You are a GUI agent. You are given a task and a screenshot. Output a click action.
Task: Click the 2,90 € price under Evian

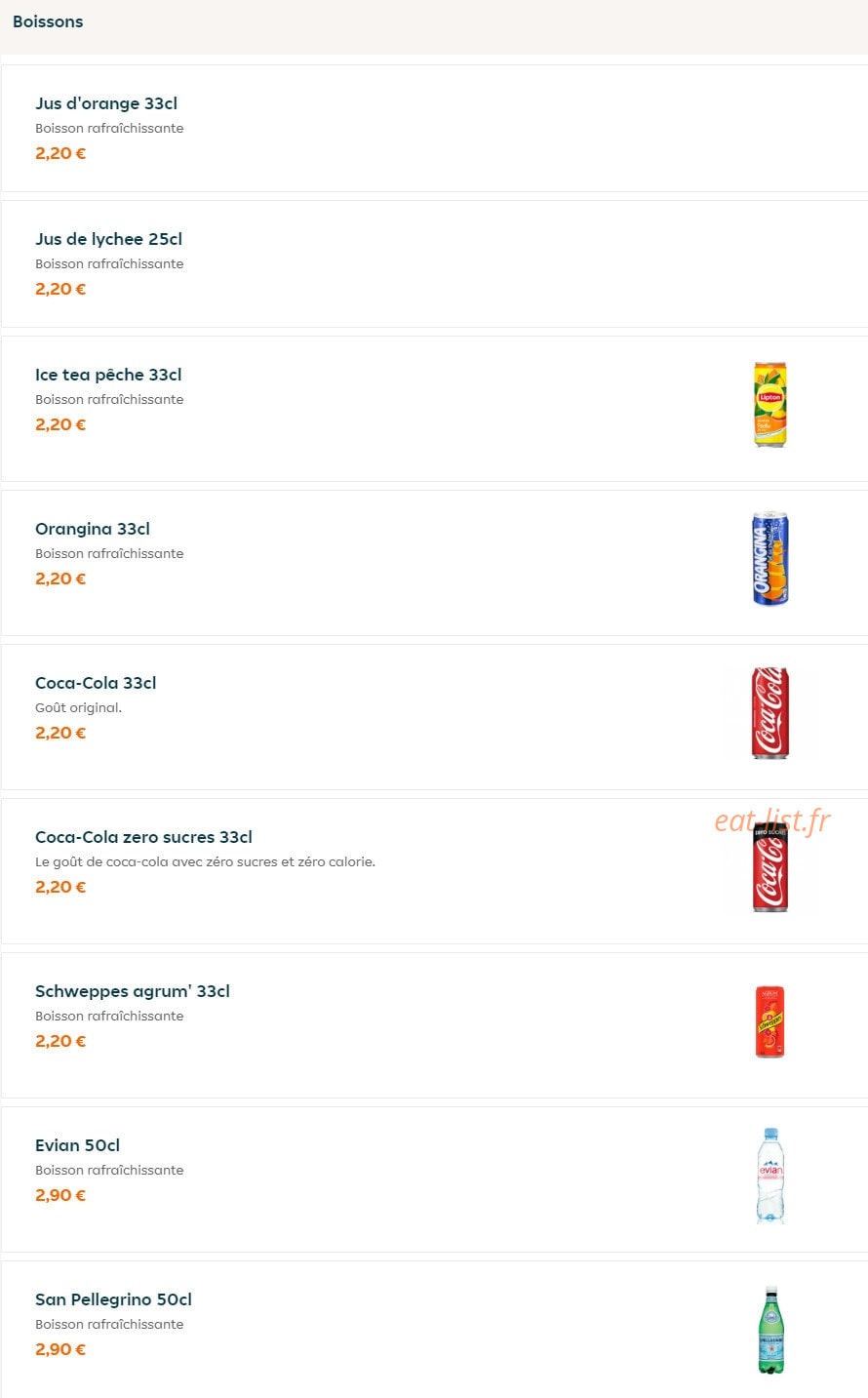pyautogui.click(x=60, y=1195)
